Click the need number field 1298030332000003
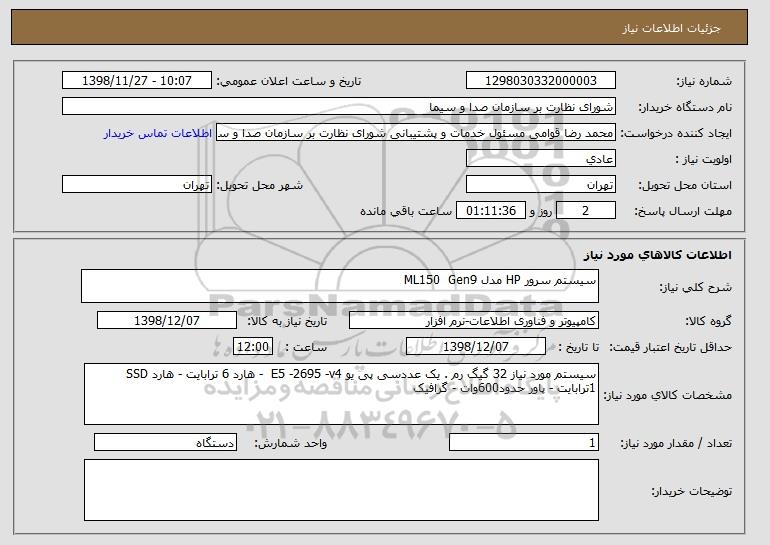Screen dimensions: 770x545 coord(541,81)
